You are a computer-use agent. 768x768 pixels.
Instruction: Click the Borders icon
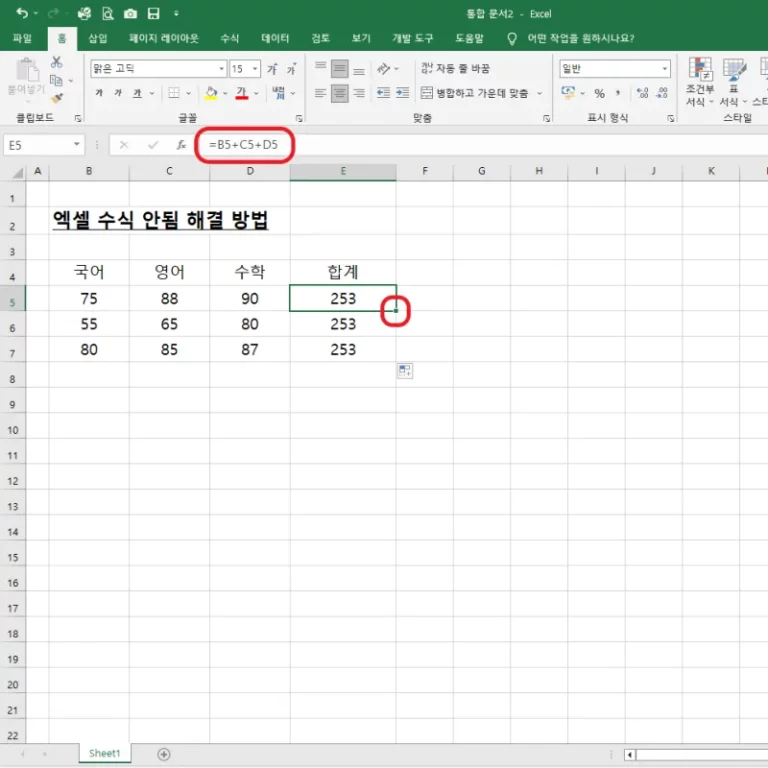click(174, 93)
